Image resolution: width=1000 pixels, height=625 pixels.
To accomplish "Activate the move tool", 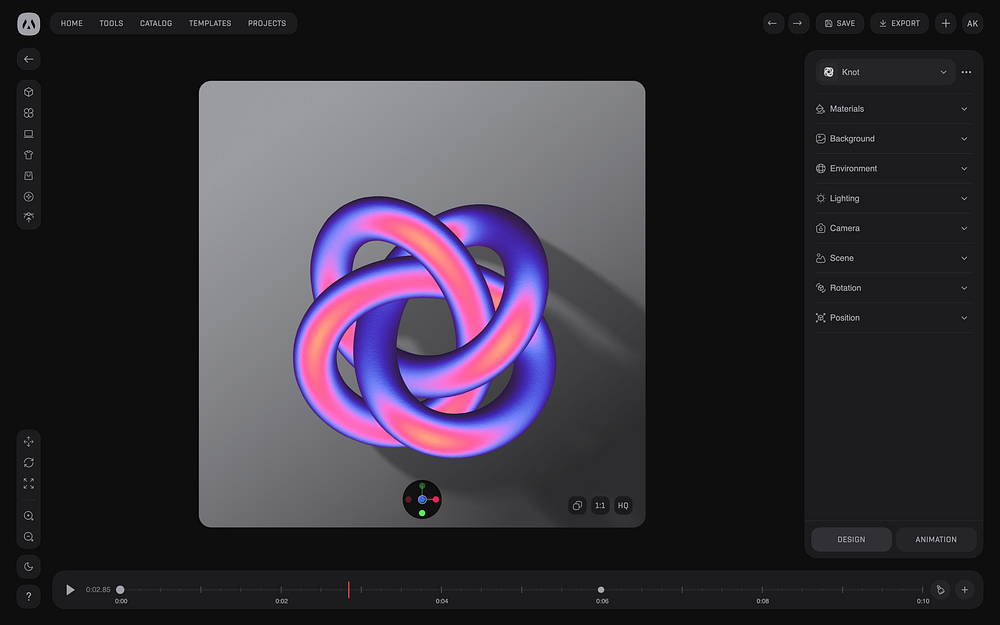I will (x=29, y=441).
